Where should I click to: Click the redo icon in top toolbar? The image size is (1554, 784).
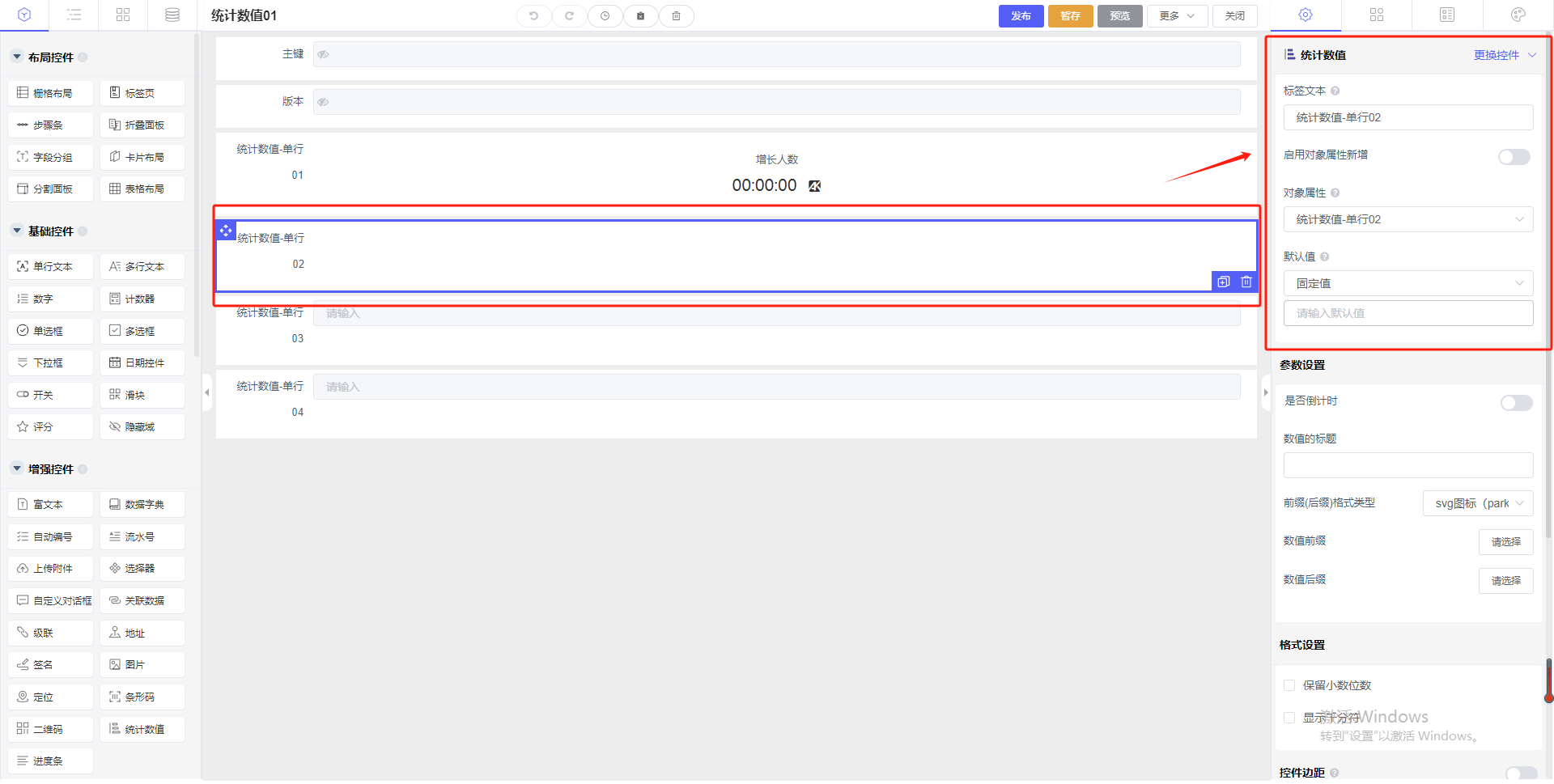(x=569, y=16)
